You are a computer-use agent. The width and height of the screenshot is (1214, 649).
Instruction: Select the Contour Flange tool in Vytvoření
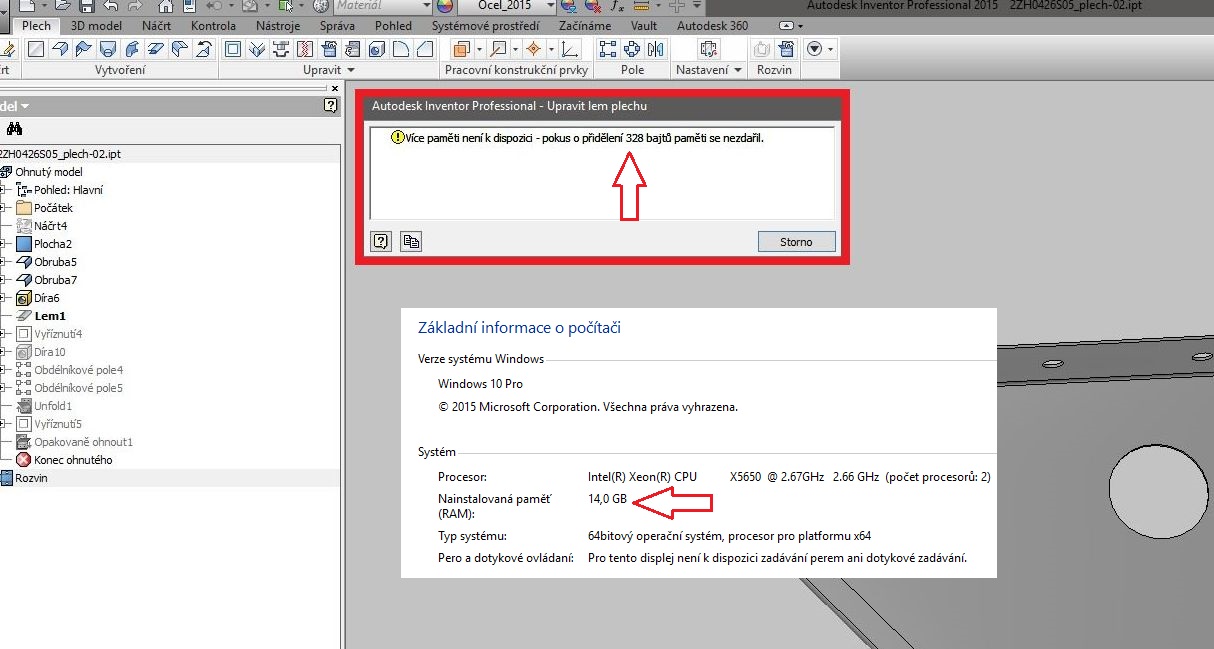[85, 49]
